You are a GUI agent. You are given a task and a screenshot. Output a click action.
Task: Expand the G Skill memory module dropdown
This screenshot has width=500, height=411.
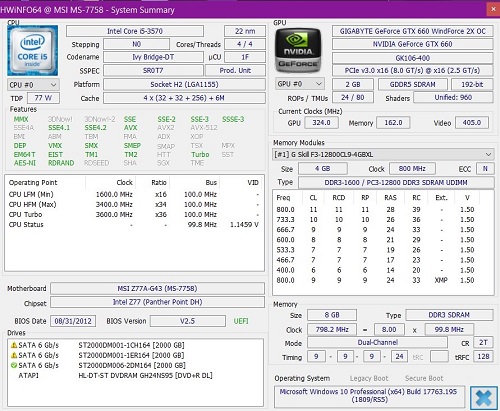(383, 154)
